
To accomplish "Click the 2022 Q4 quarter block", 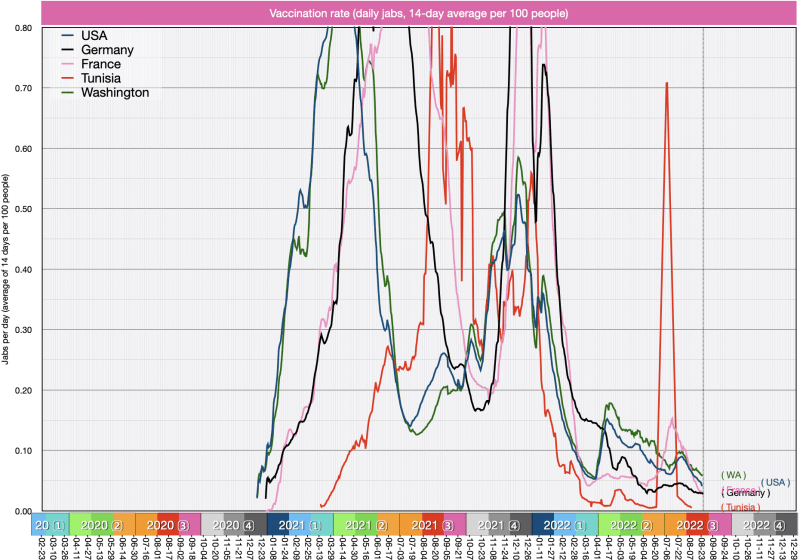I will pyautogui.click(x=764, y=524).
